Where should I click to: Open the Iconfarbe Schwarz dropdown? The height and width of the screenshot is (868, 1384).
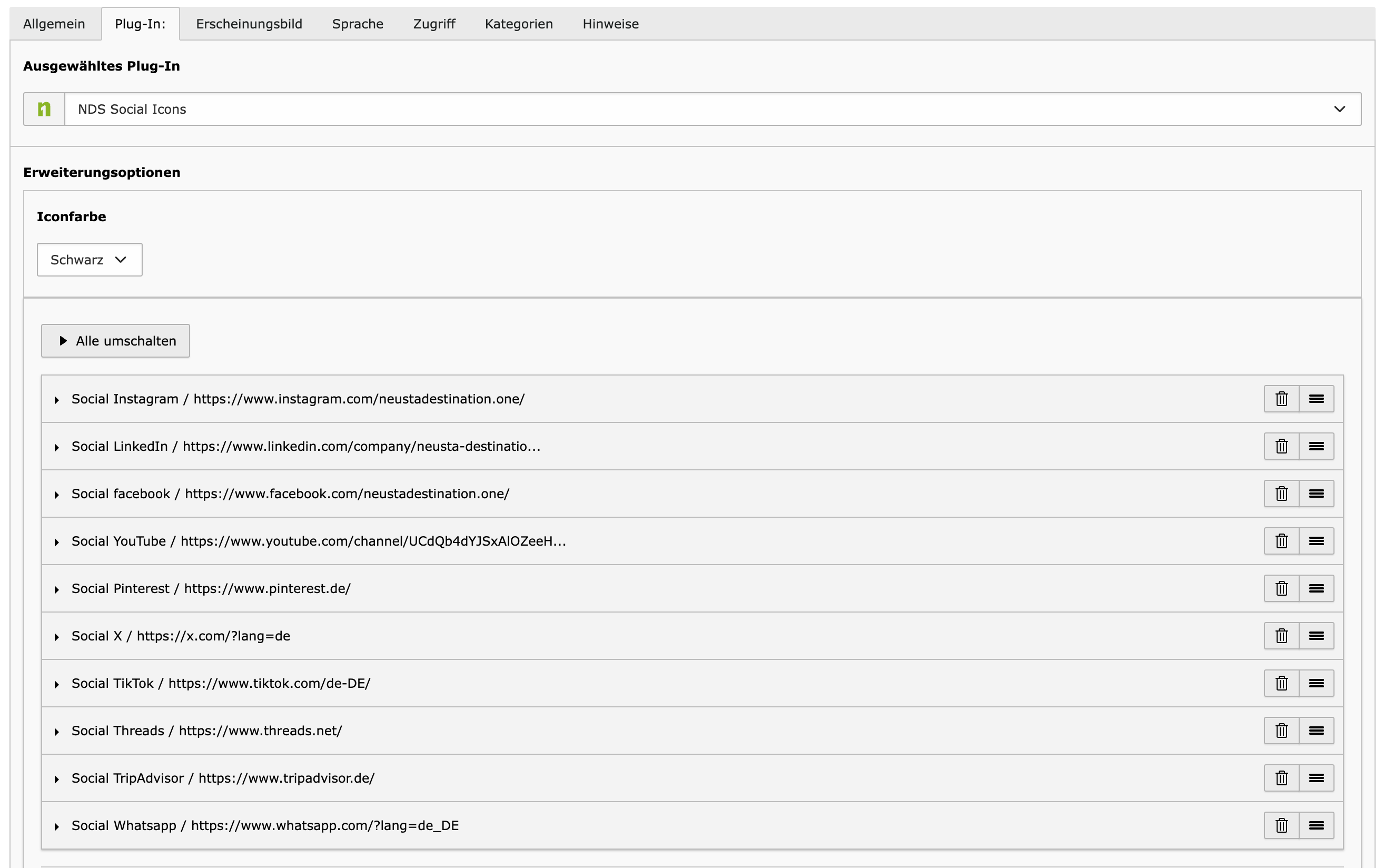(x=90, y=260)
